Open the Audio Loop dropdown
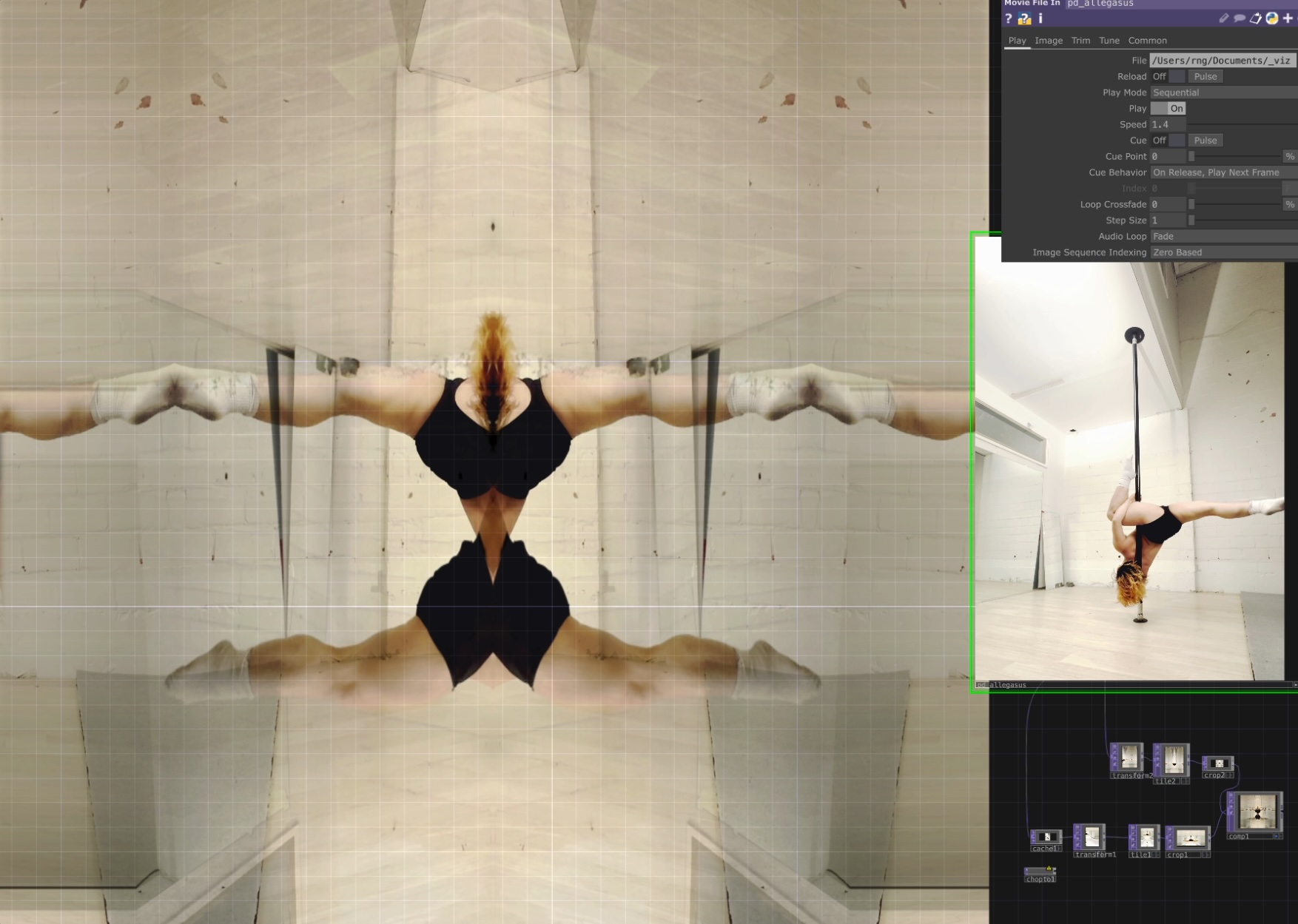The height and width of the screenshot is (924, 1298). tap(1223, 237)
